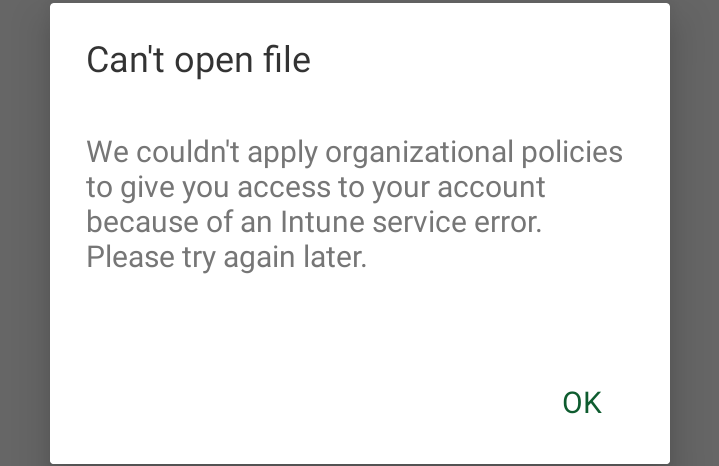Click the word "later." ending the message
This screenshot has width=719, height=466.
coord(332,256)
